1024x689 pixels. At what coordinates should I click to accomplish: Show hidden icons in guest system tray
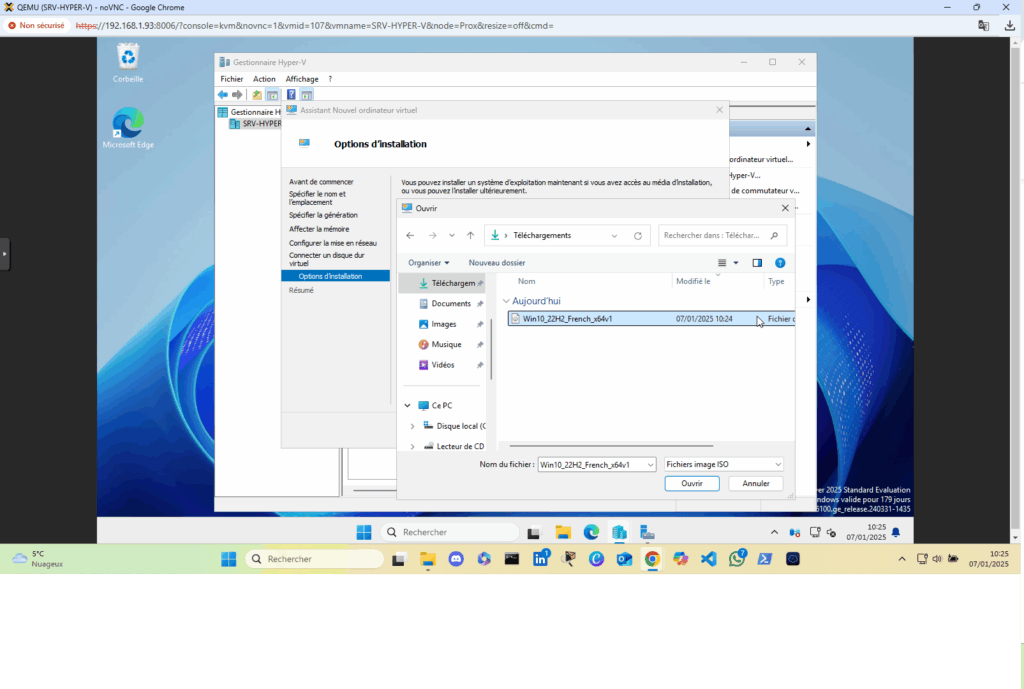click(775, 532)
